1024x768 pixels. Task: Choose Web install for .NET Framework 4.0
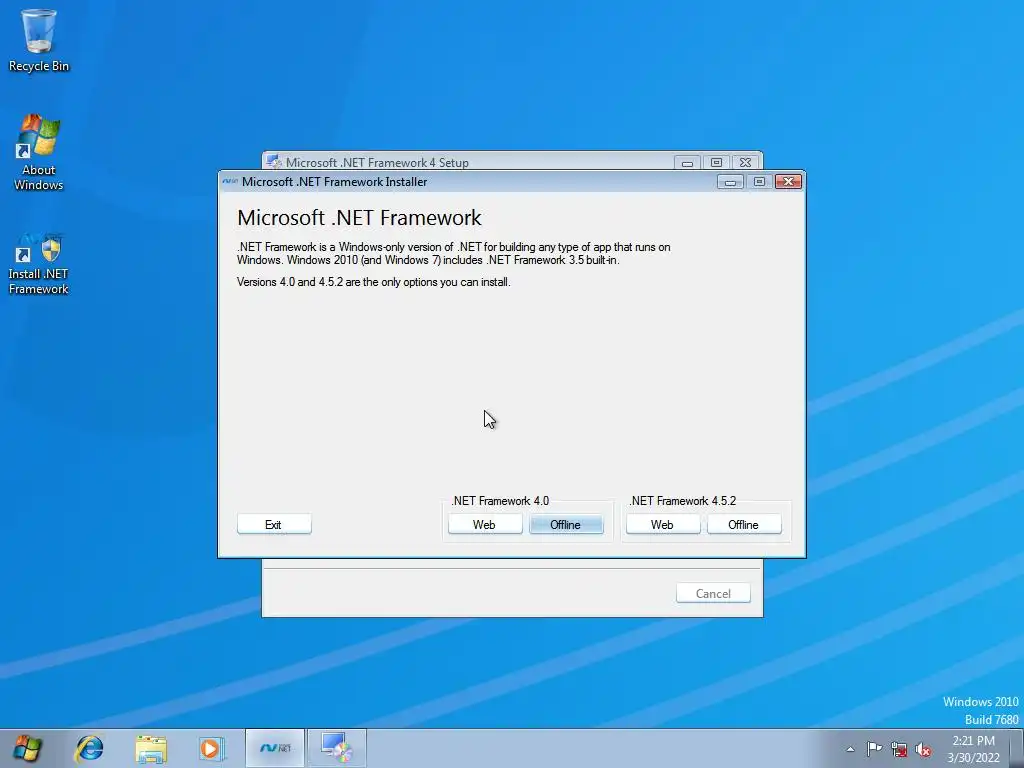pos(485,524)
